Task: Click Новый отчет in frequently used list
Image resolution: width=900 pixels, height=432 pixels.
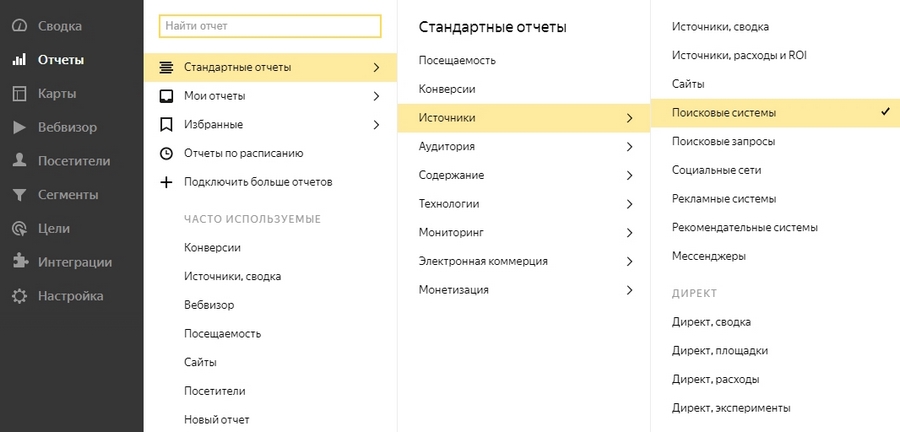Action: coord(216,420)
